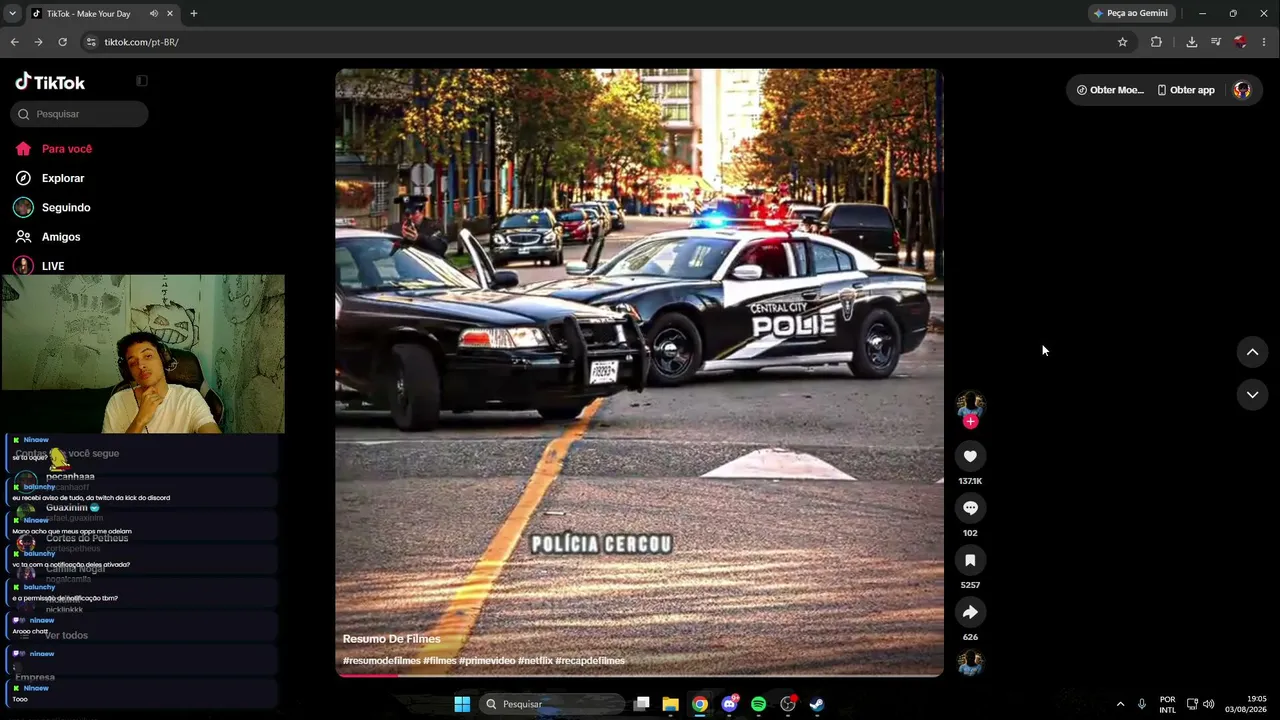Viewport: 1280px width, 720px height.
Task: Open the volume icon in system tray
Action: (x=1209, y=704)
